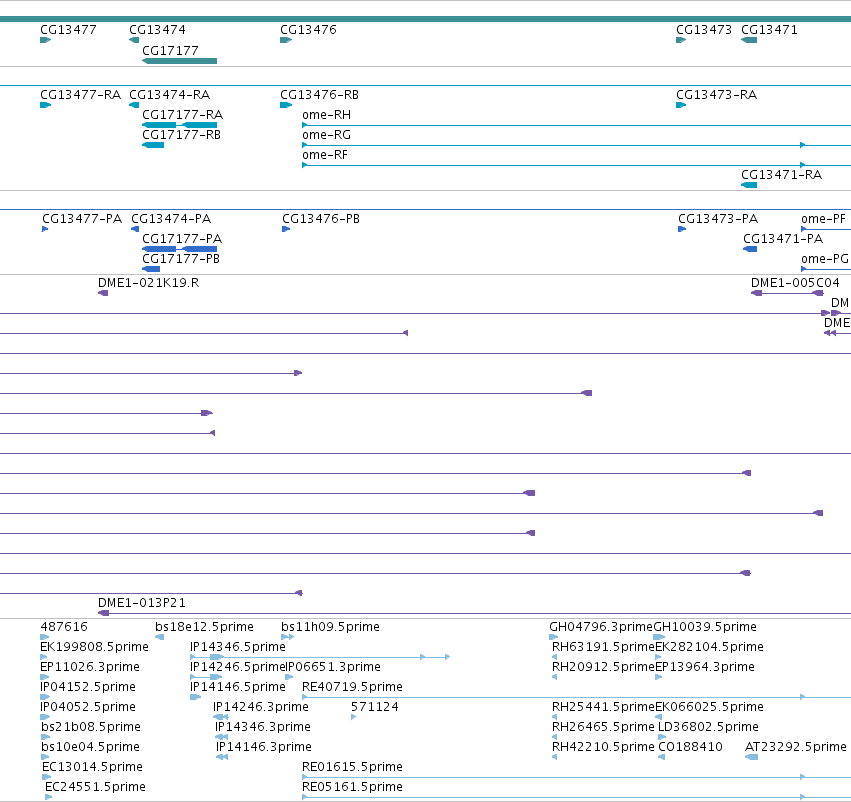Click the "AT23292.5prime" EST label
This screenshot has width=851, height=802.
click(x=796, y=747)
